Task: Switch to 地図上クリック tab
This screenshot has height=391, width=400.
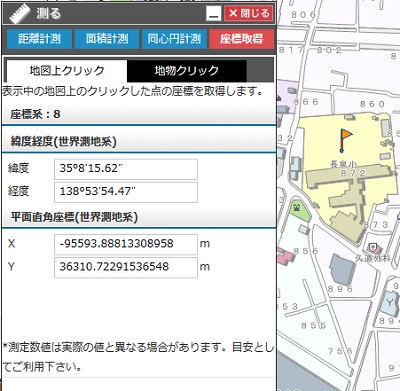Action: [67, 71]
